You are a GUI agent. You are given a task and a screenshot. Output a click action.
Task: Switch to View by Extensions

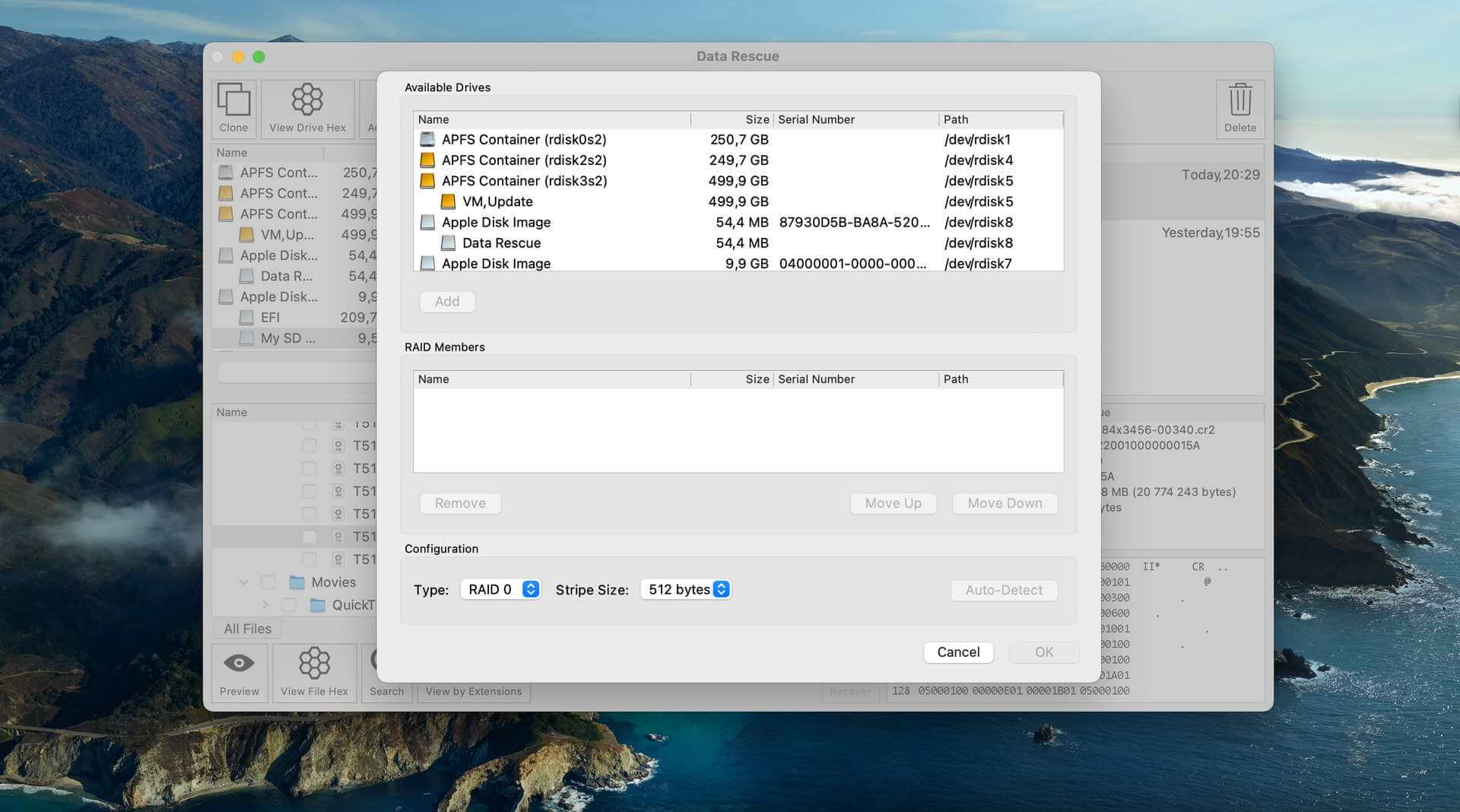(x=474, y=691)
